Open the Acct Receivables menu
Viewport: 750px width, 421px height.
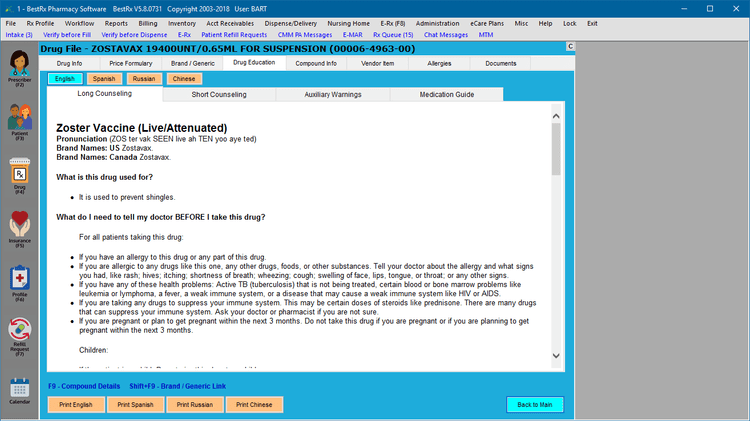[x=230, y=23]
